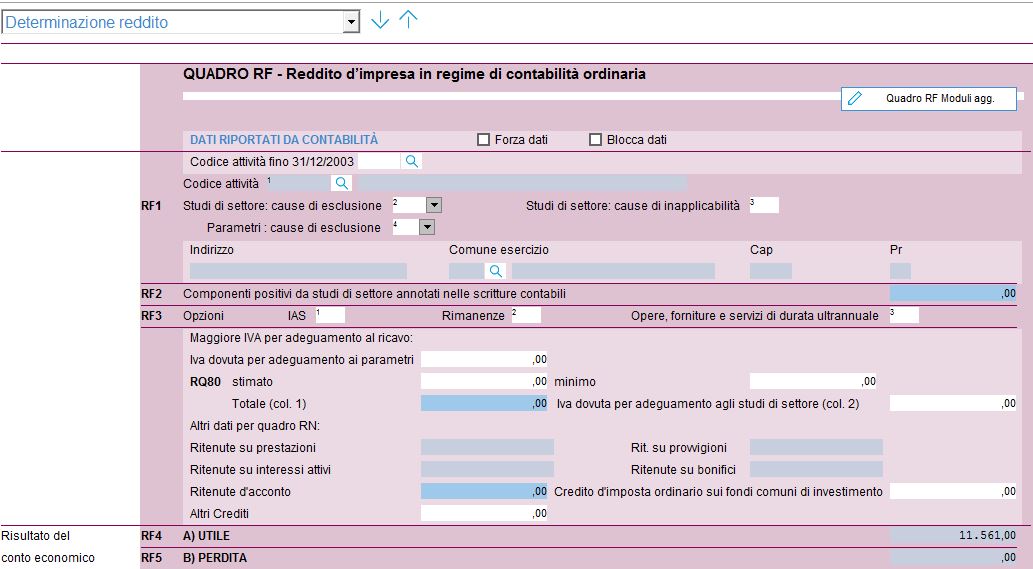This screenshot has width=1033, height=569.
Task: Click the down arrow navigation icon
Action: click(380, 20)
